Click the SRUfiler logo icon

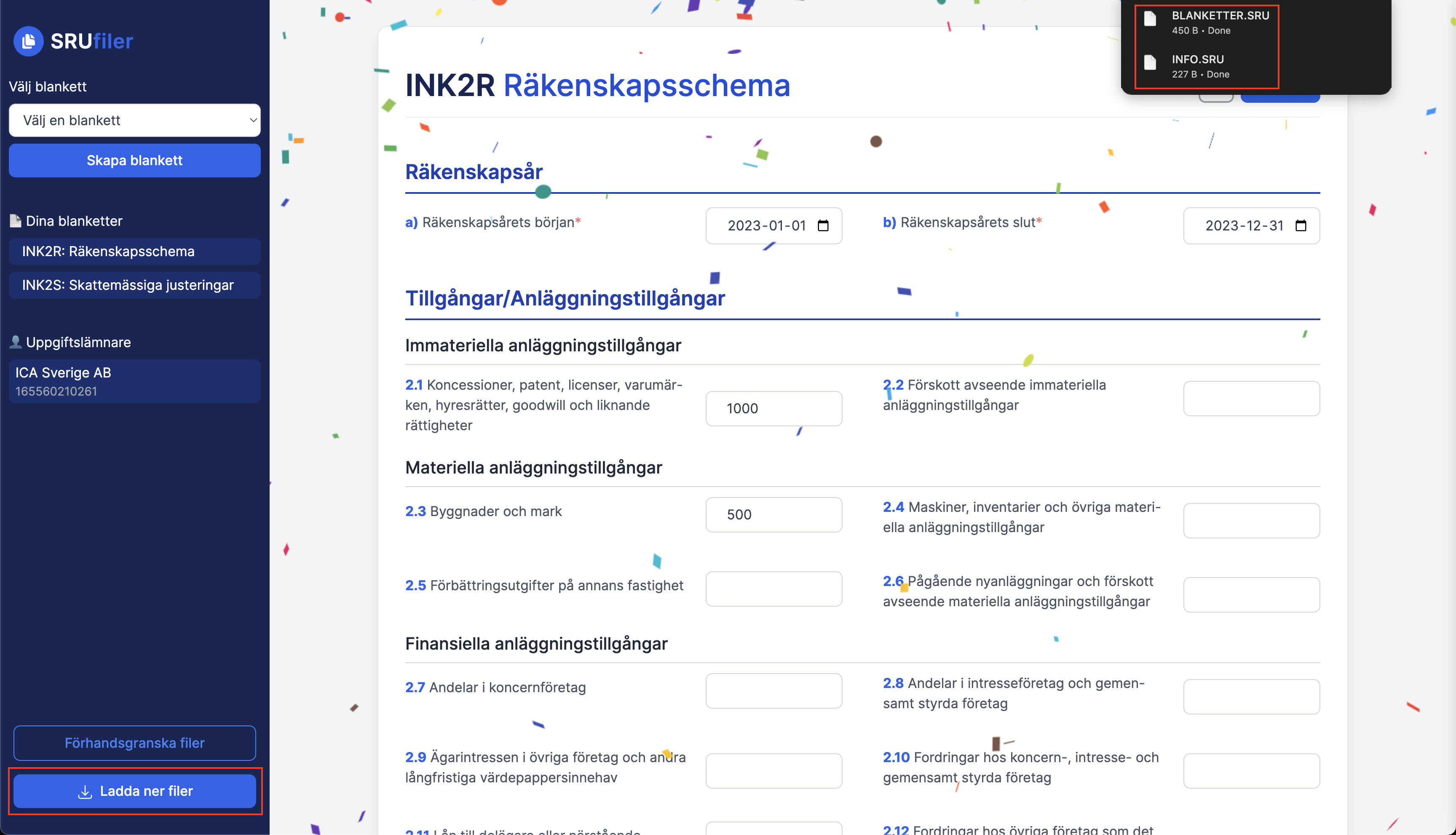[x=28, y=41]
